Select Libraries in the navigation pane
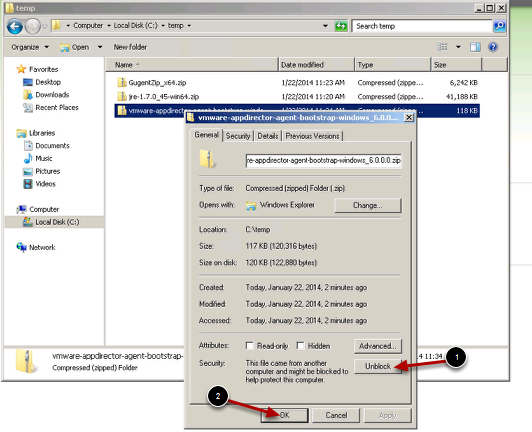Screen dimensions: 532x432 click(42, 133)
